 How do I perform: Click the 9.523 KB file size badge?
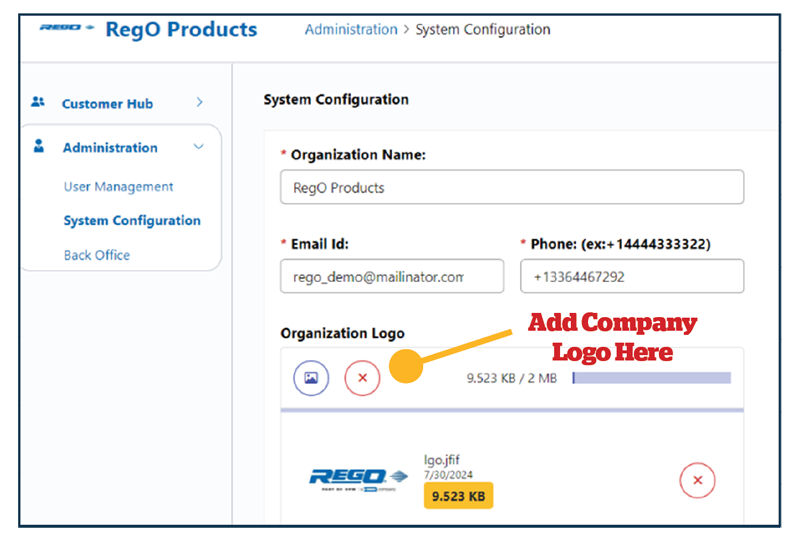pyautogui.click(x=458, y=496)
